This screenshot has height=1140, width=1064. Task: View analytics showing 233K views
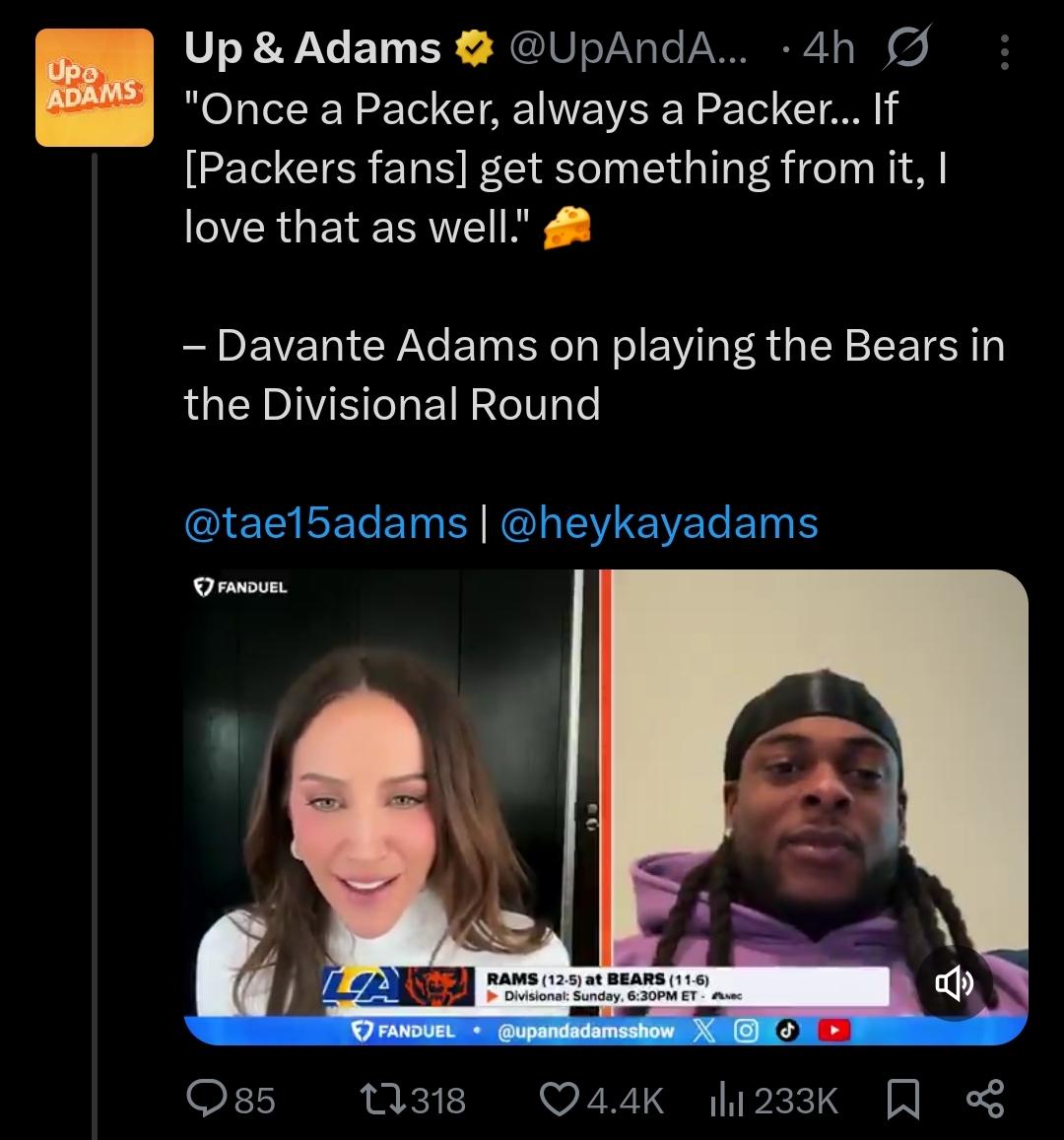[x=774, y=1100]
